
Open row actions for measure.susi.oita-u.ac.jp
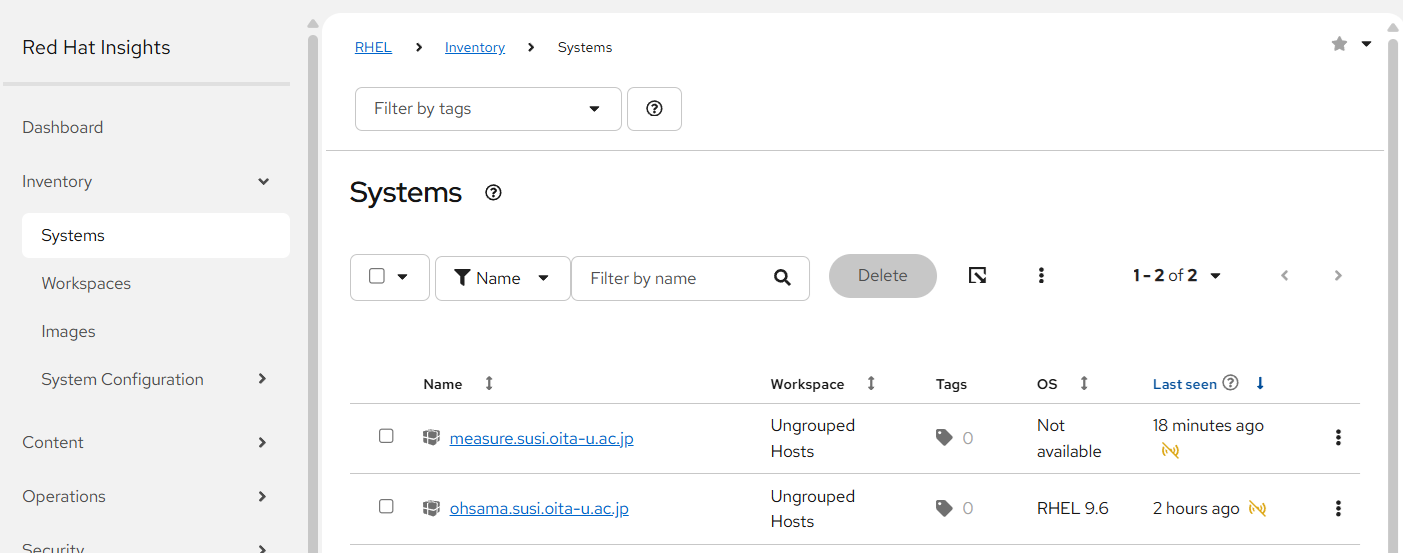click(1338, 437)
